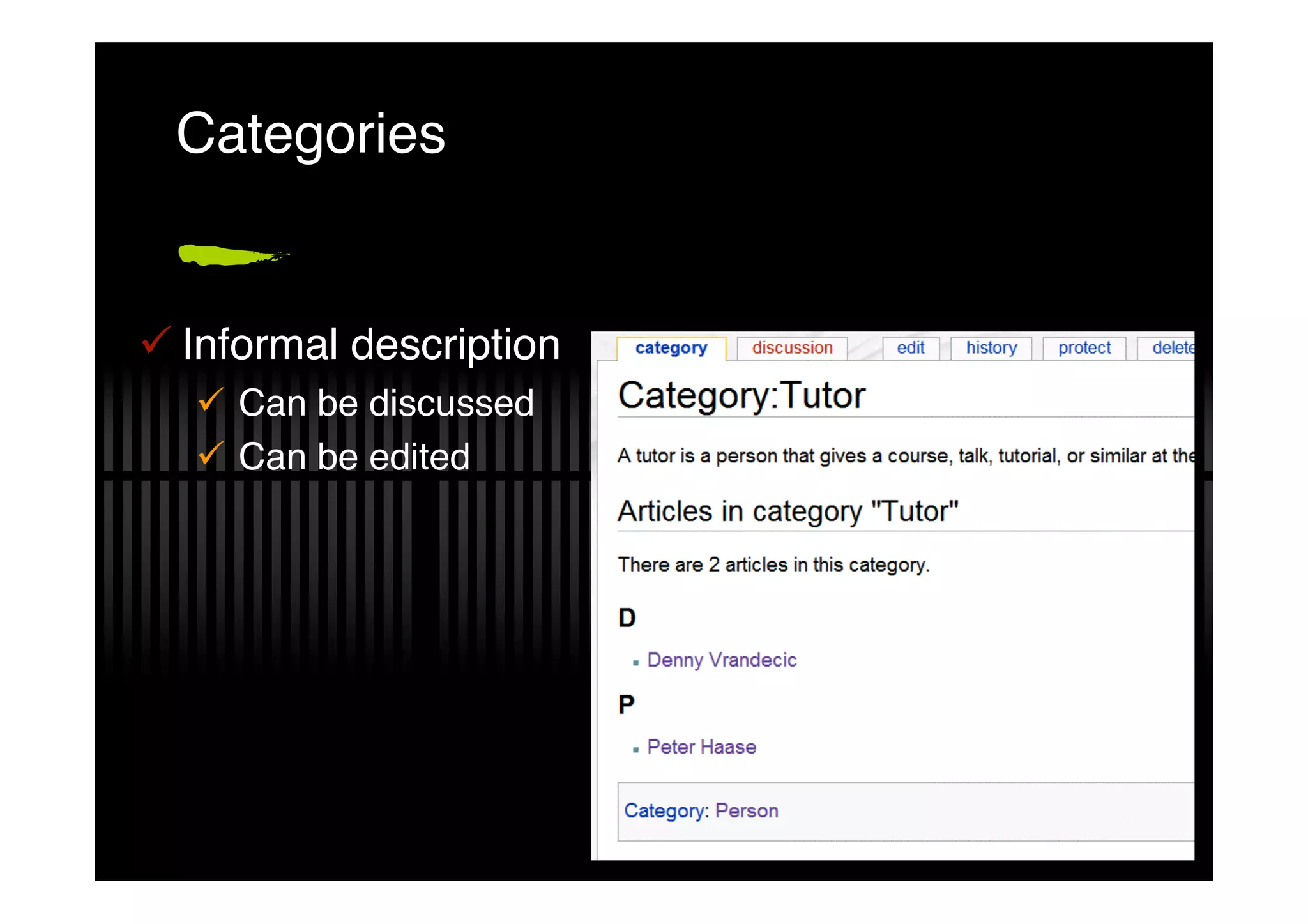Screen dimensions: 1308x924
Task: Click the orange checkmark beside Can be edited
Action: pos(211,453)
